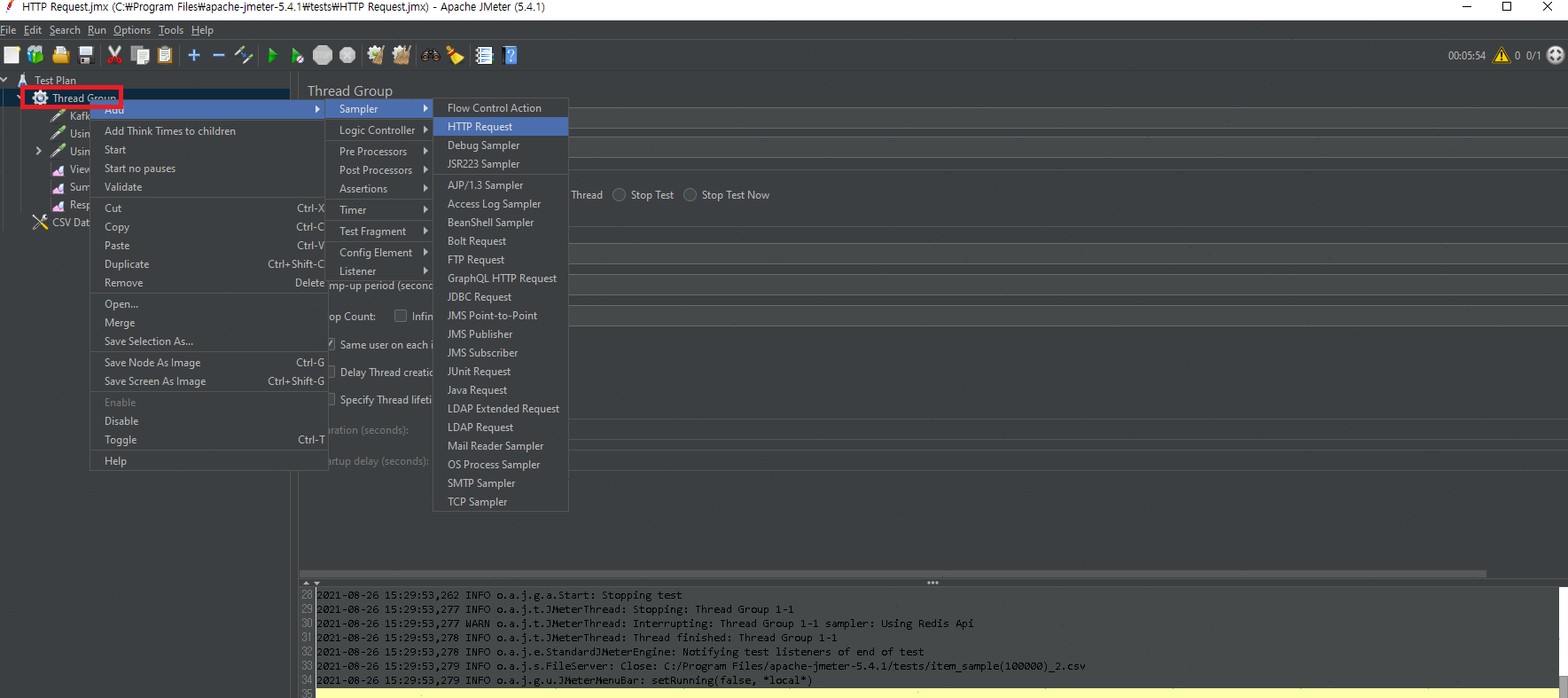Screen dimensions: 1568x698
Task: Click the log panel divider handle dots
Action: click(x=932, y=583)
